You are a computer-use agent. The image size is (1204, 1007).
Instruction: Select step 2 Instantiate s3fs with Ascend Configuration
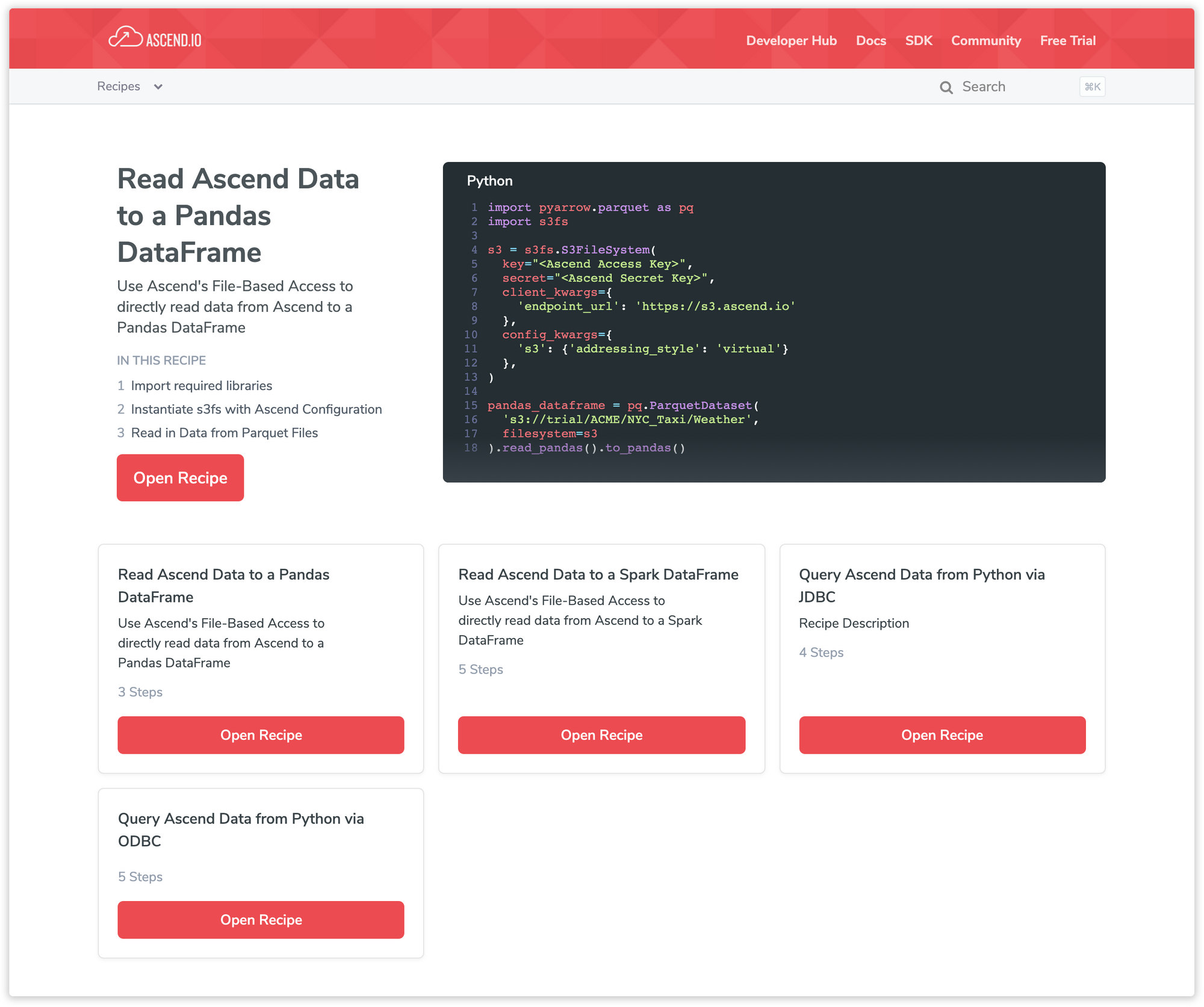click(249, 409)
